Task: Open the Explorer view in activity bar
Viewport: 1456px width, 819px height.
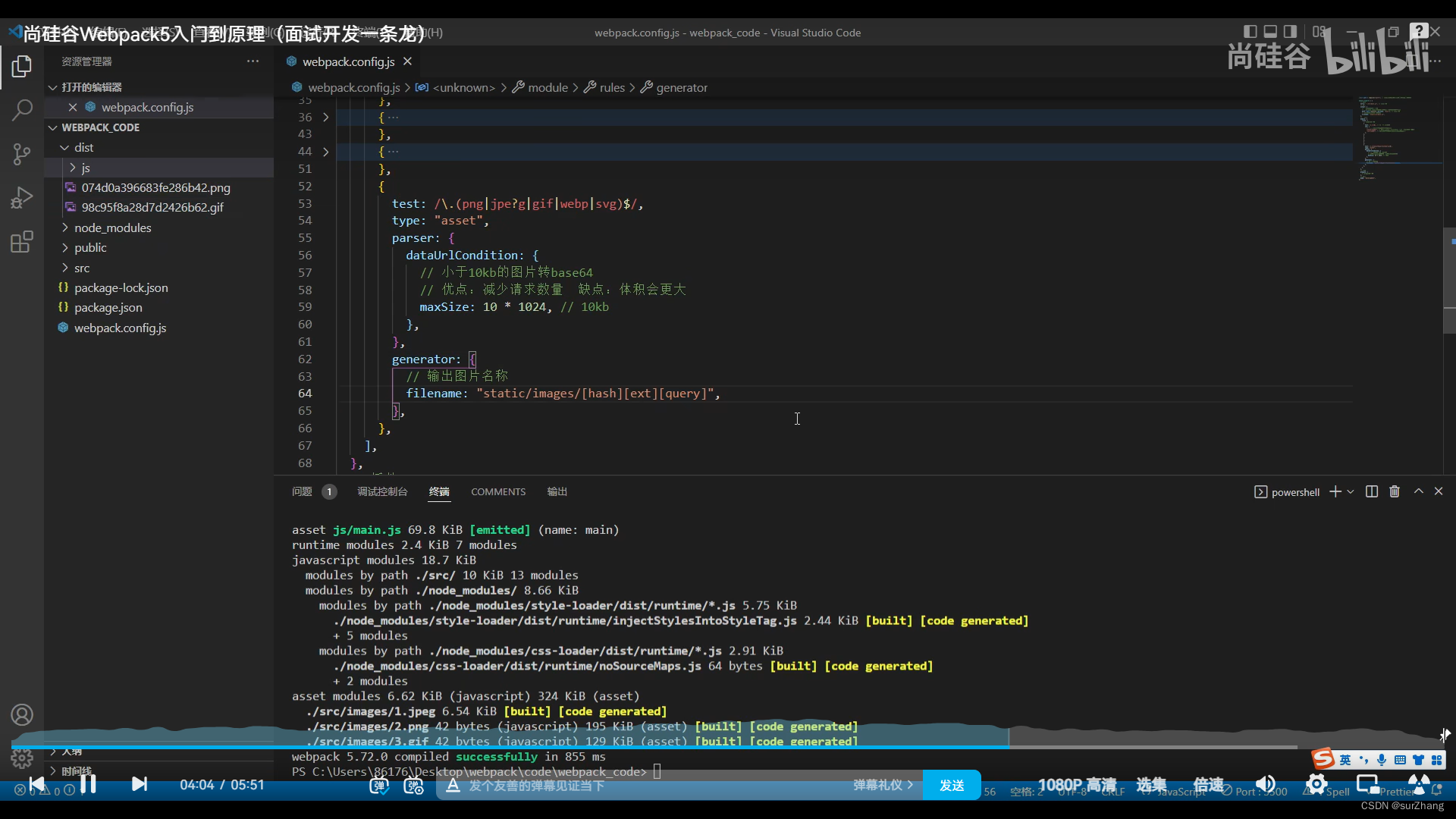Action: tap(22, 67)
